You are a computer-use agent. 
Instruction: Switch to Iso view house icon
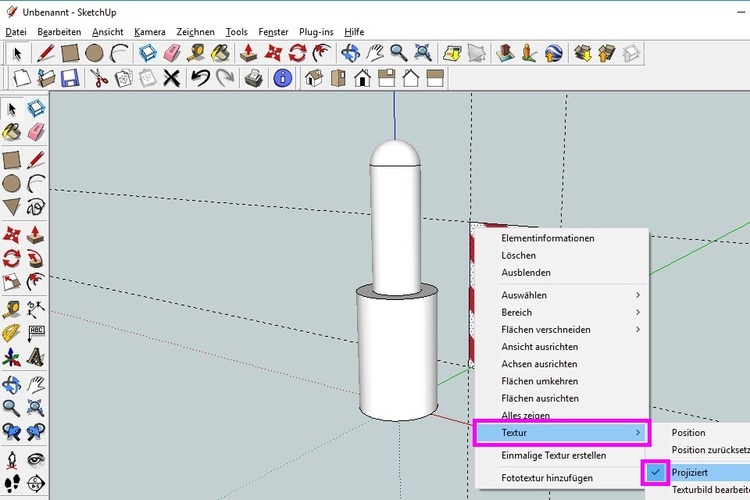[314, 78]
